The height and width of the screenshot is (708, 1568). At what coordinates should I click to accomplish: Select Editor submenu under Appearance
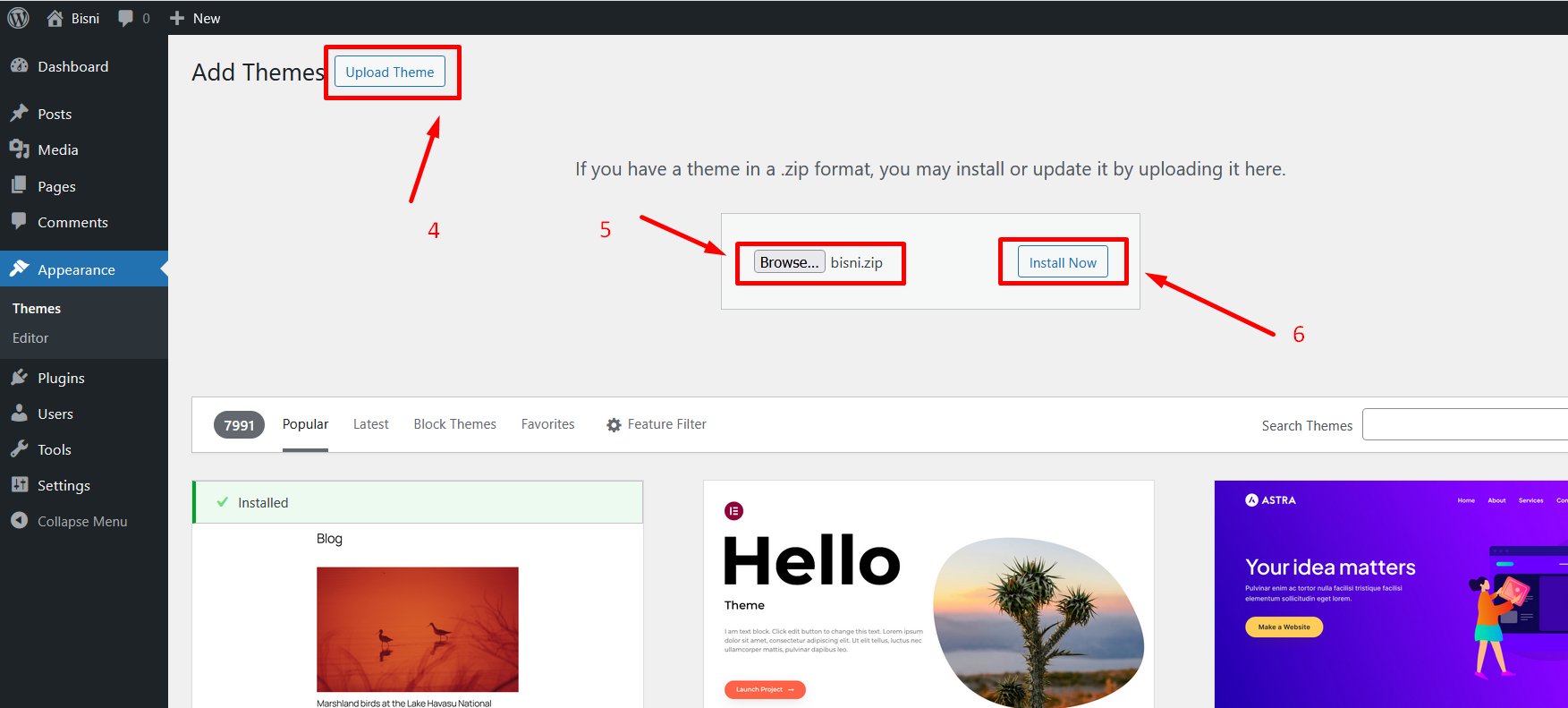[30, 337]
